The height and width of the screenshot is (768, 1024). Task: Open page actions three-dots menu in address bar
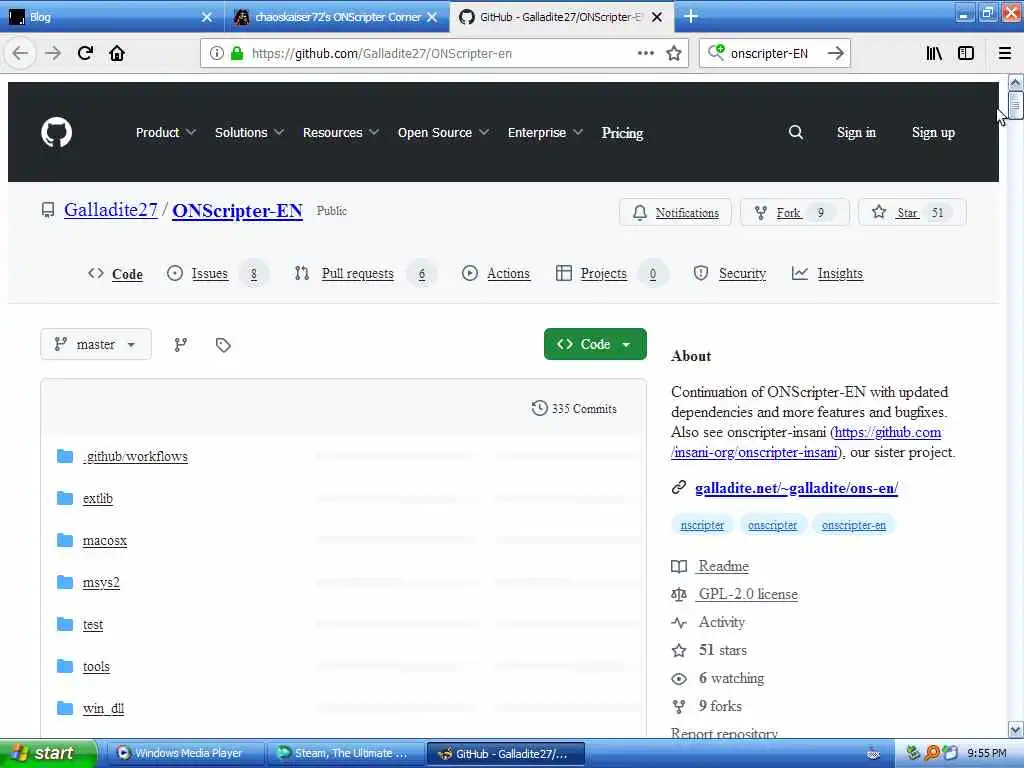646,53
